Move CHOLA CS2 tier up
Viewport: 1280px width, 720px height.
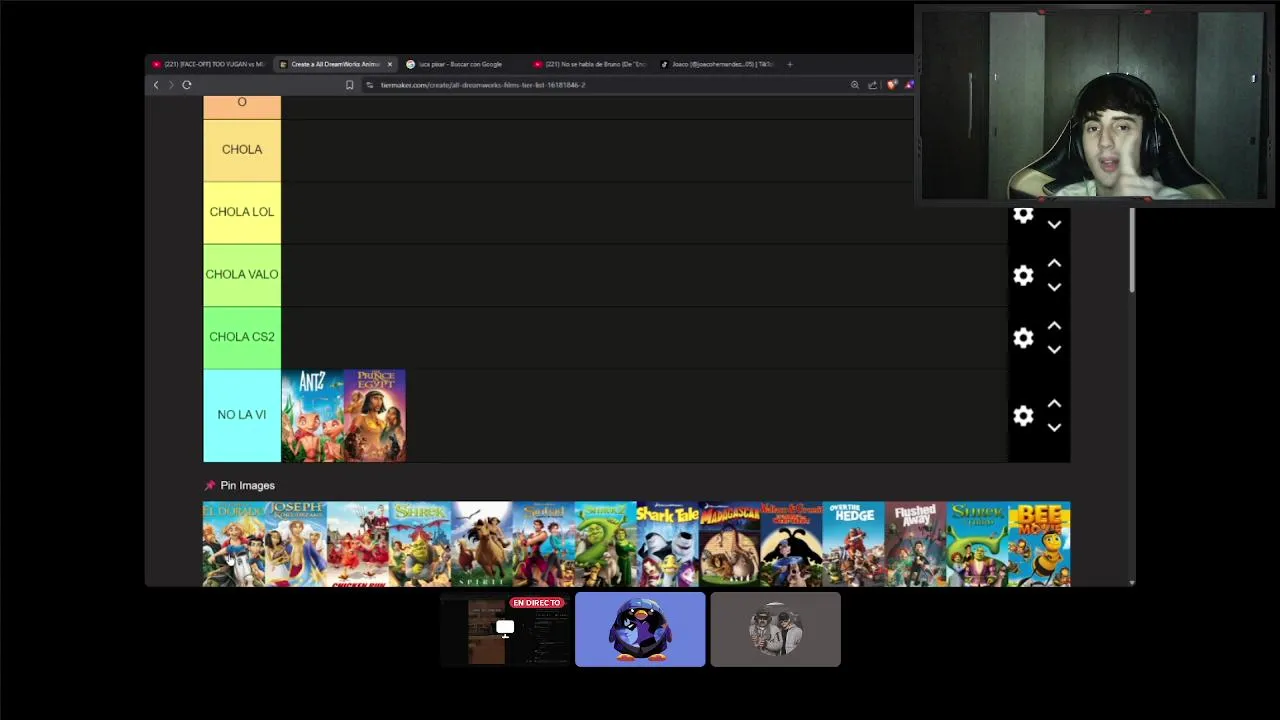click(x=1054, y=326)
